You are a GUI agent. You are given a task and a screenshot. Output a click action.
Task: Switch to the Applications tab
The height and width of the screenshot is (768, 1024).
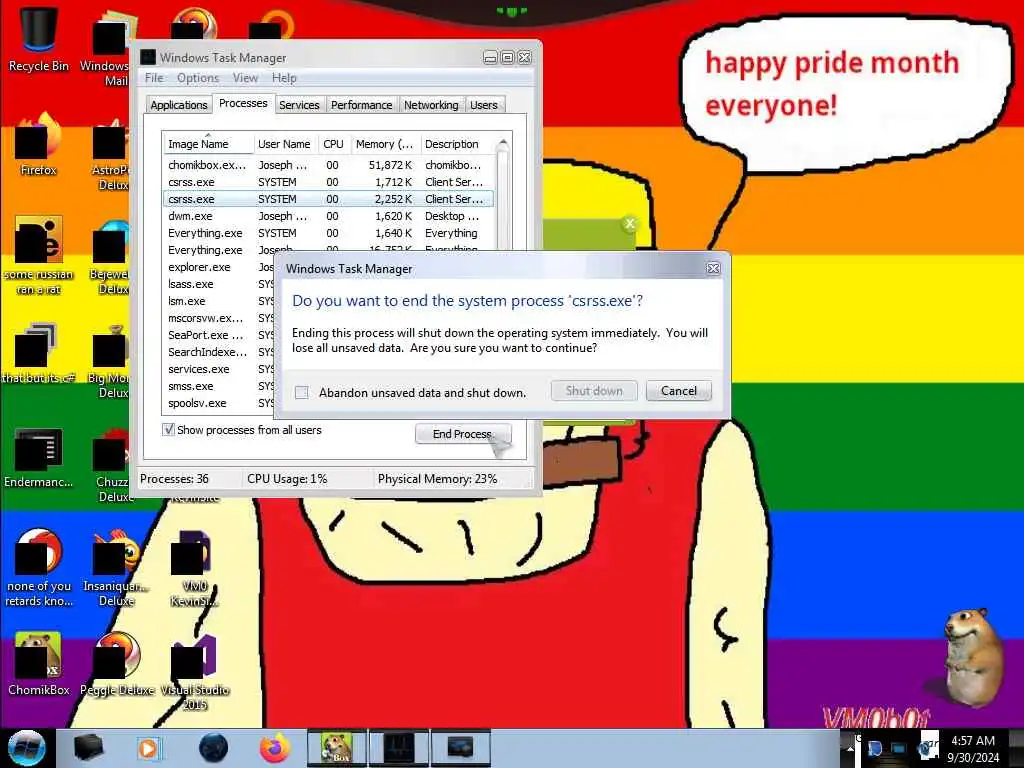[178, 105]
